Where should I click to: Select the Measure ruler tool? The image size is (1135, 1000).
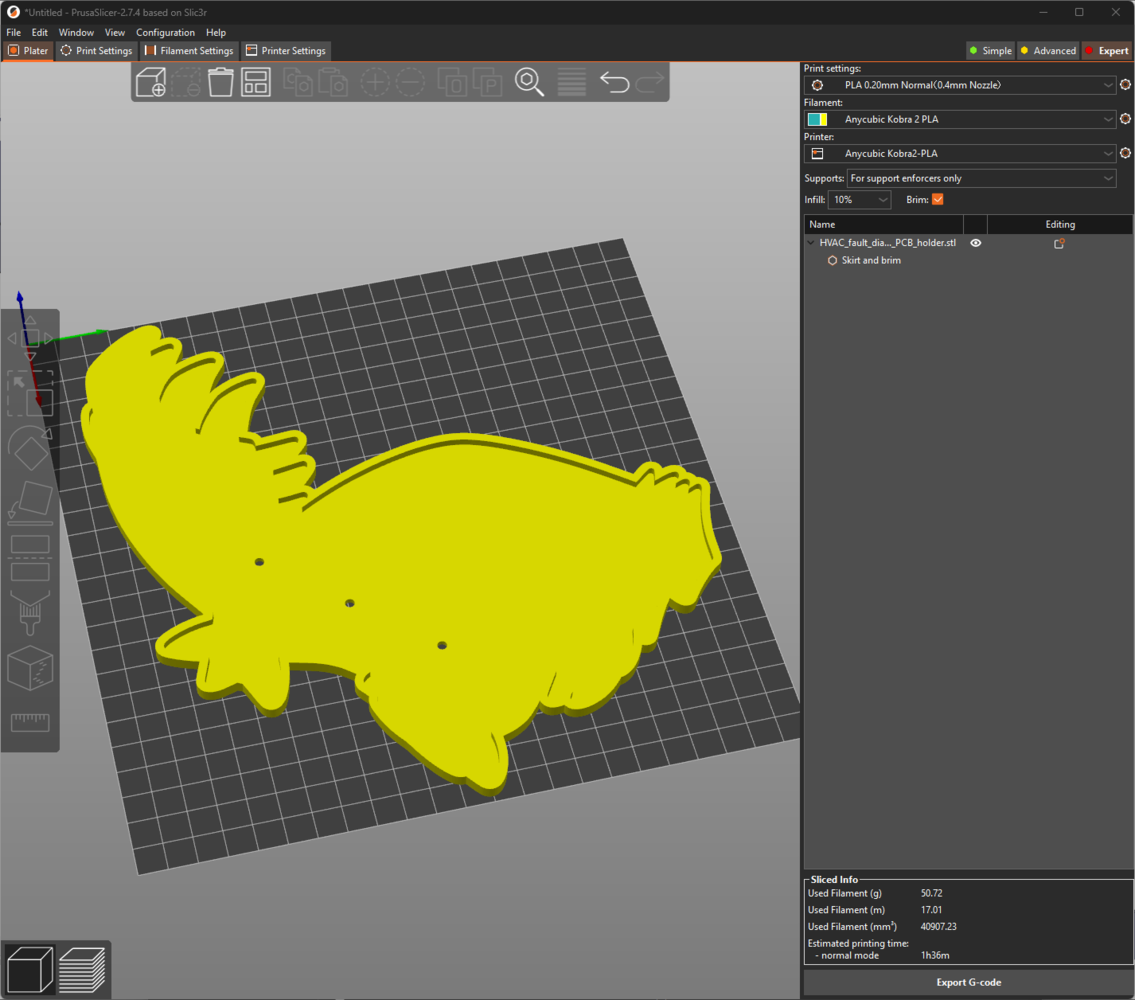(x=29, y=722)
